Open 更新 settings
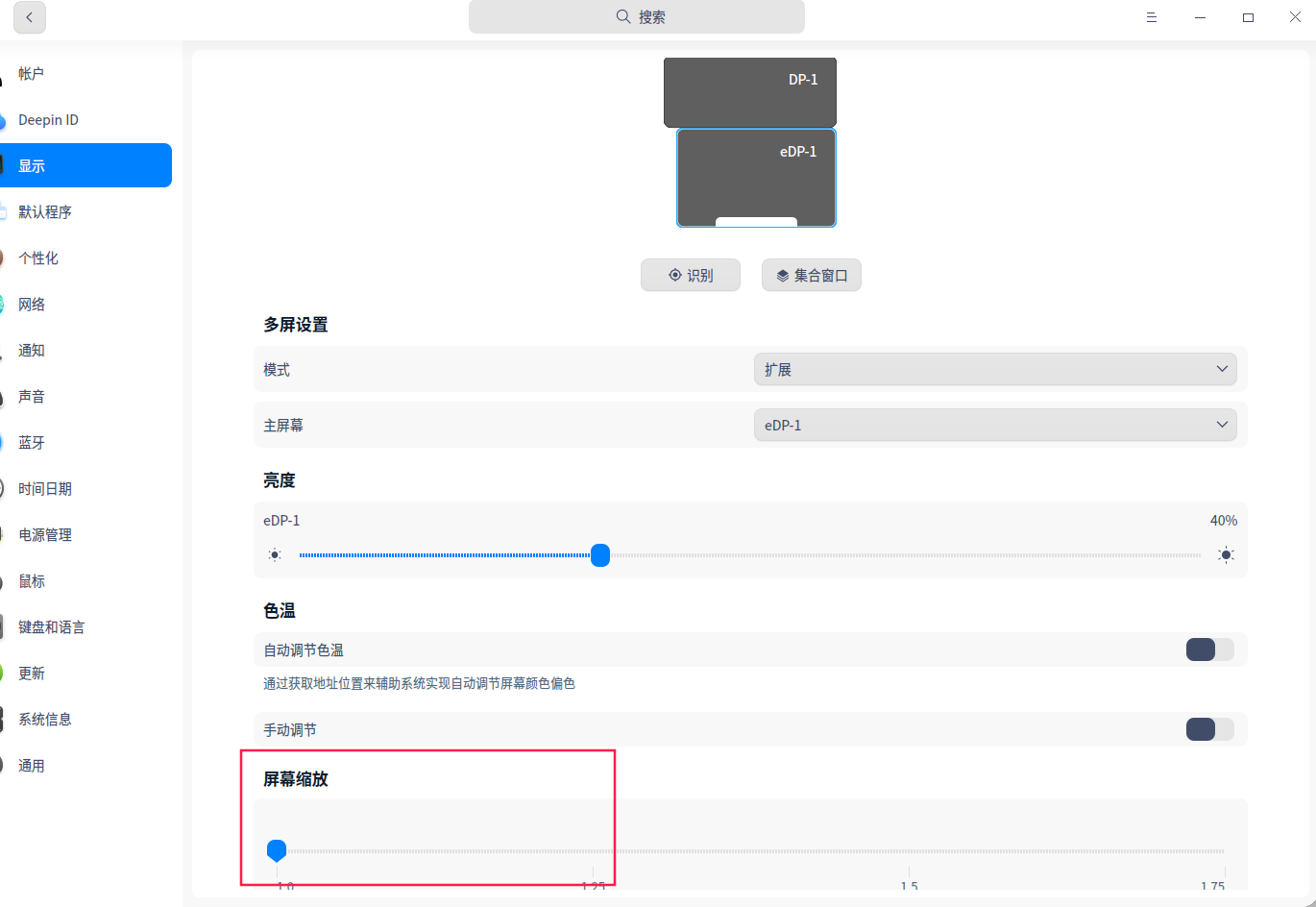This screenshot has width=1316, height=907. coord(85,674)
